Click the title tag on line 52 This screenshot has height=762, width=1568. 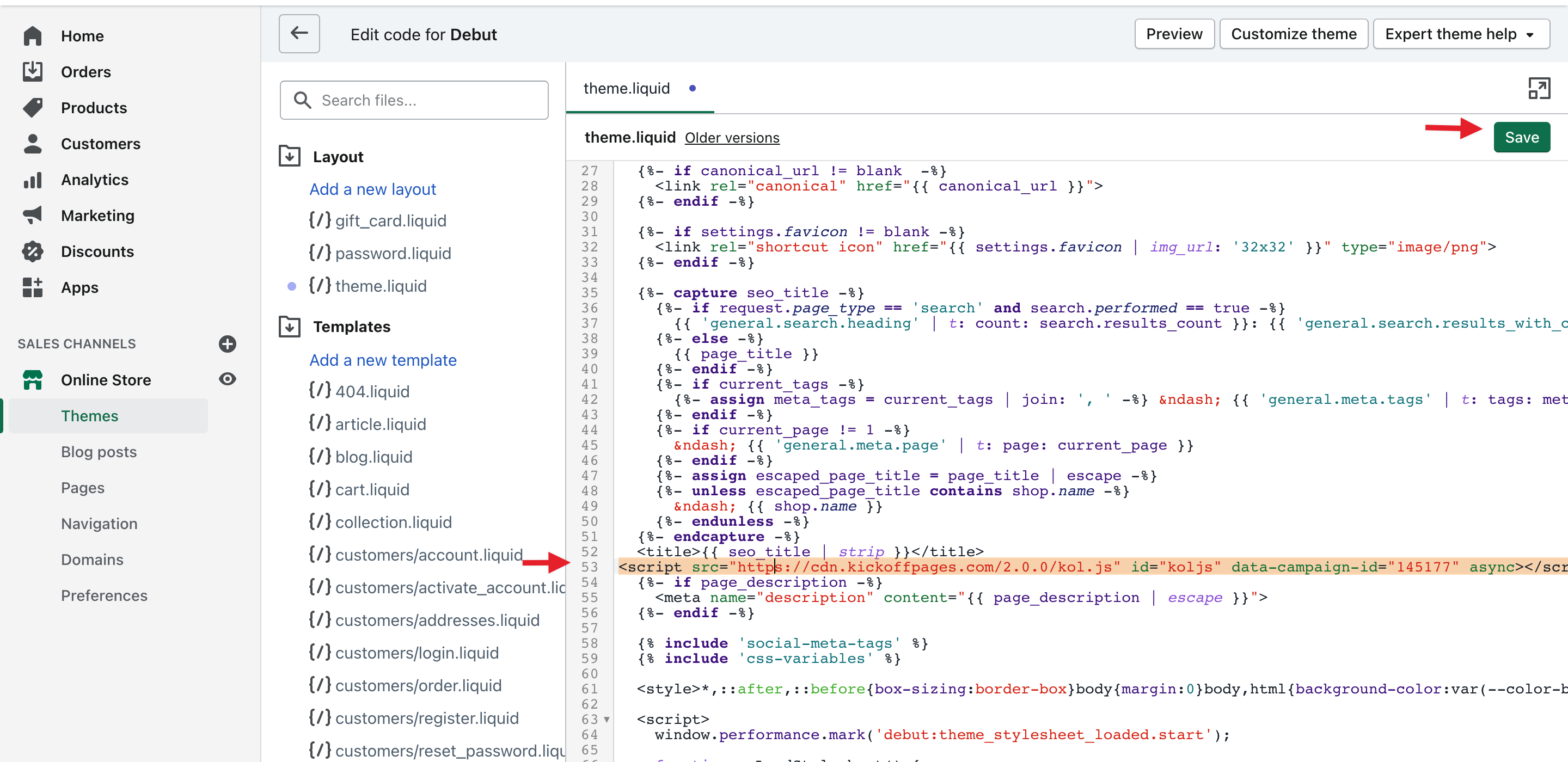pos(810,552)
